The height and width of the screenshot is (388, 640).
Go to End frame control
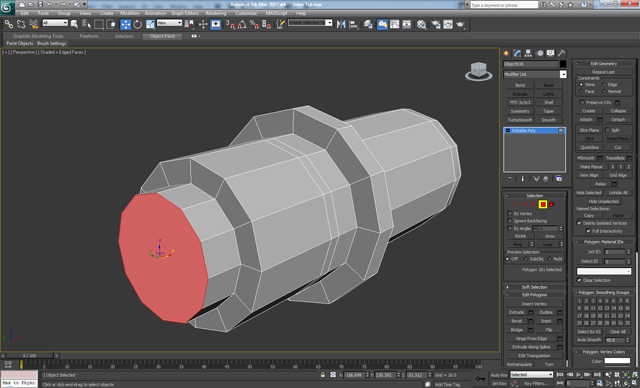point(597,375)
